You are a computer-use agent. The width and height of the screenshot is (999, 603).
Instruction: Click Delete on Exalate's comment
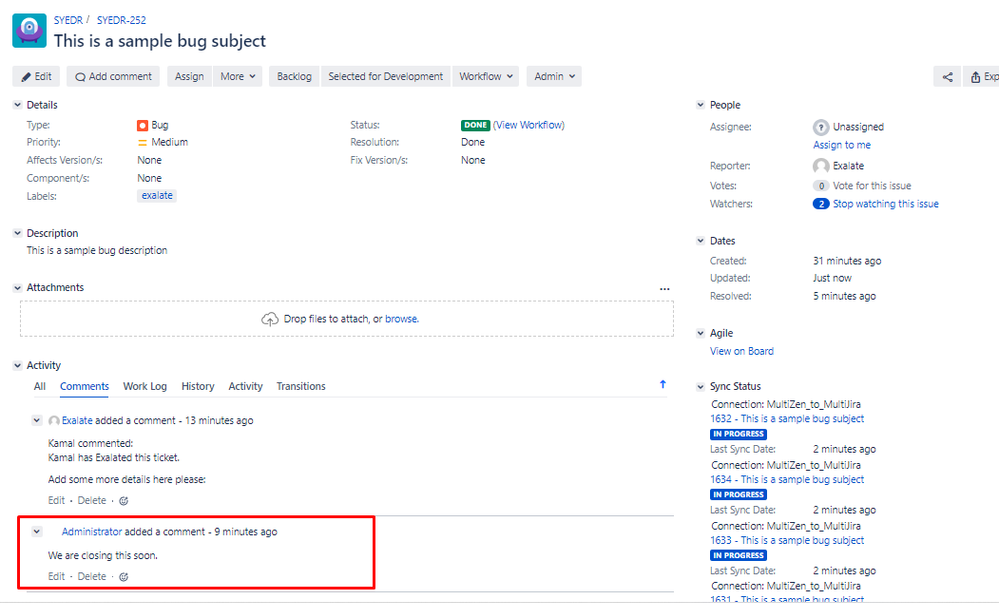[92, 501]
